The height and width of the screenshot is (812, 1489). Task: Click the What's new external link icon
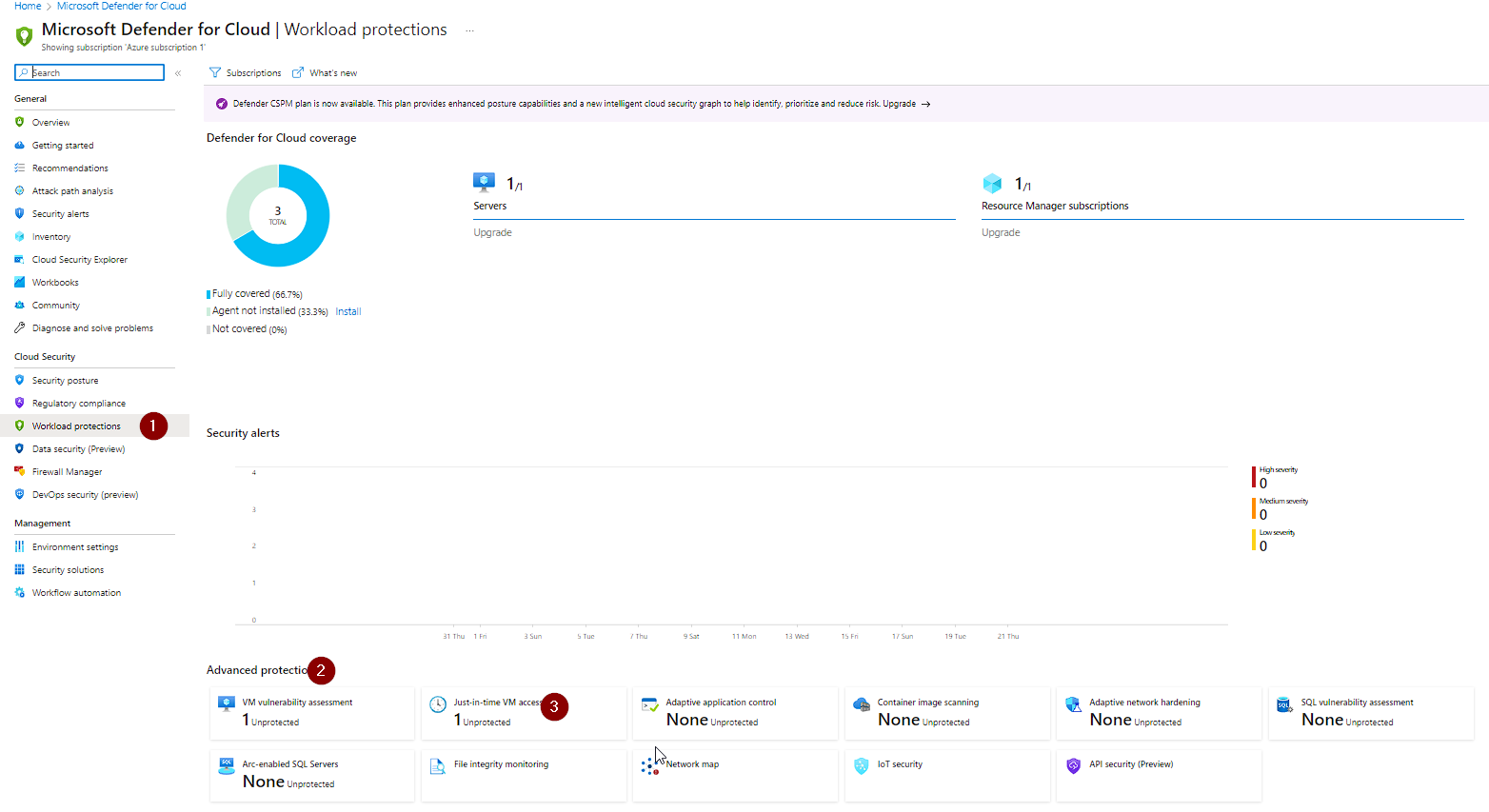tap(298, 72)
